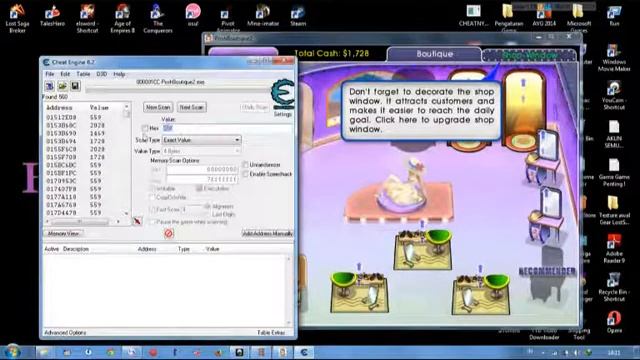Select the osu! desktop icon

click(193, 16)
